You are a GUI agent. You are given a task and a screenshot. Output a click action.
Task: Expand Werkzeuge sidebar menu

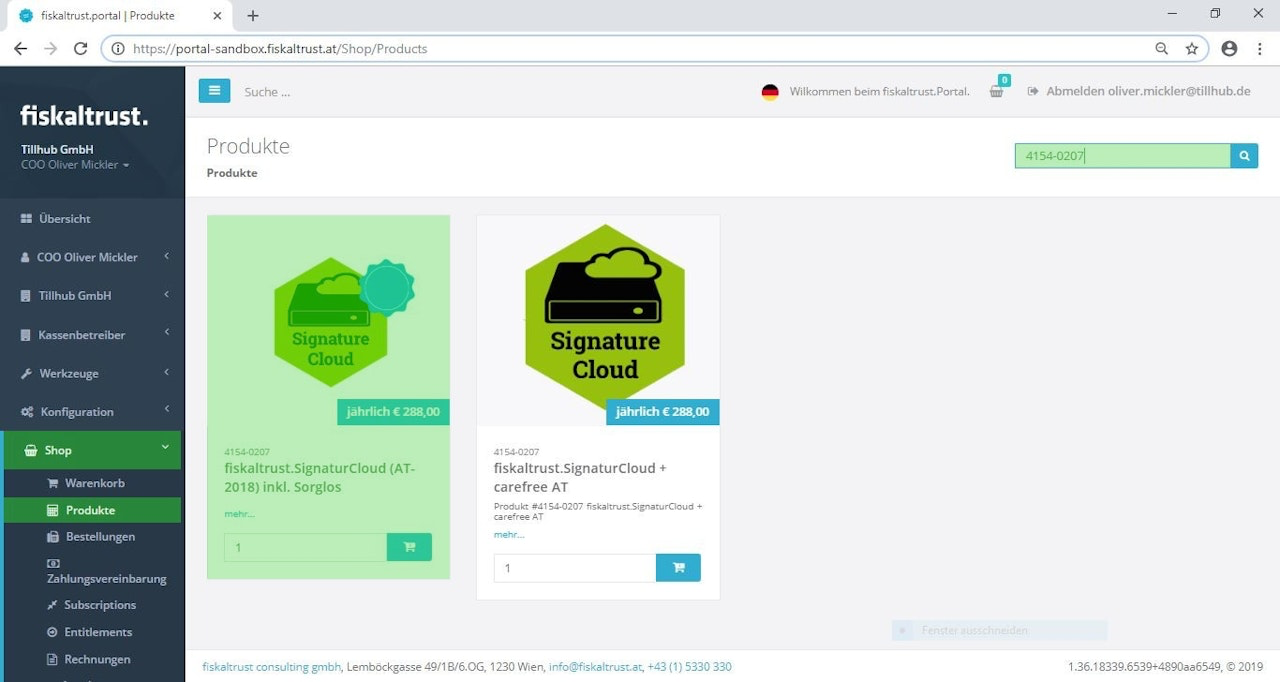(x=92, y=373)
